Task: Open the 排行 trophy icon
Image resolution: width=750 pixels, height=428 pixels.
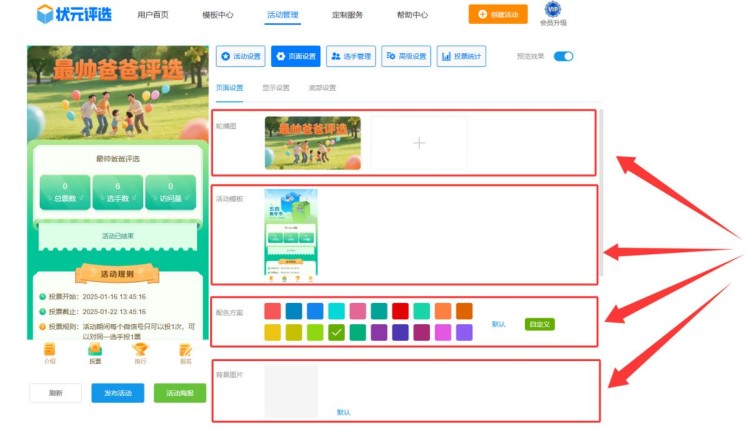Action: pyautogui.click(x=140, y=350)
